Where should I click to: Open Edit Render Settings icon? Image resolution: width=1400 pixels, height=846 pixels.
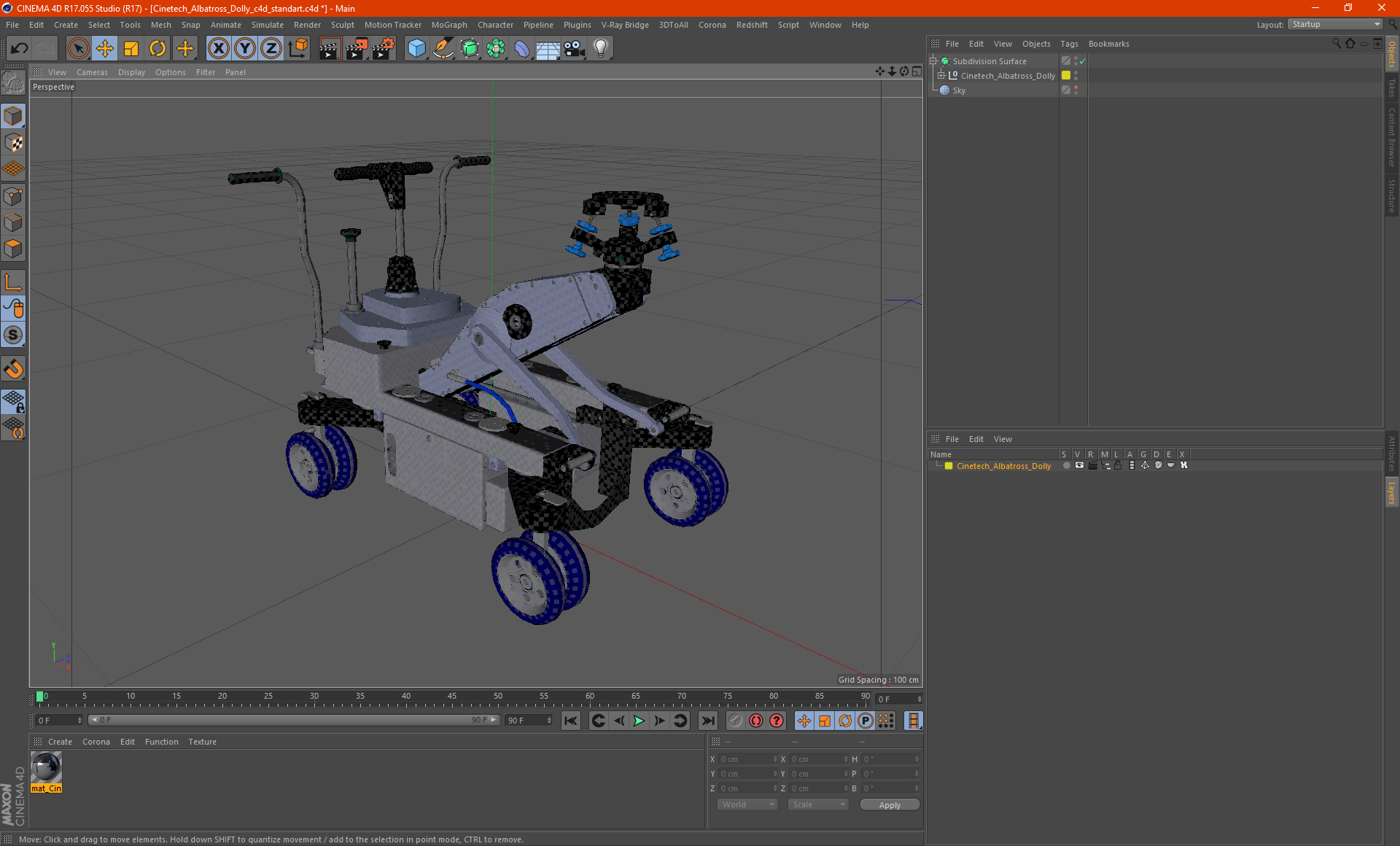click(x=384, y=49)
